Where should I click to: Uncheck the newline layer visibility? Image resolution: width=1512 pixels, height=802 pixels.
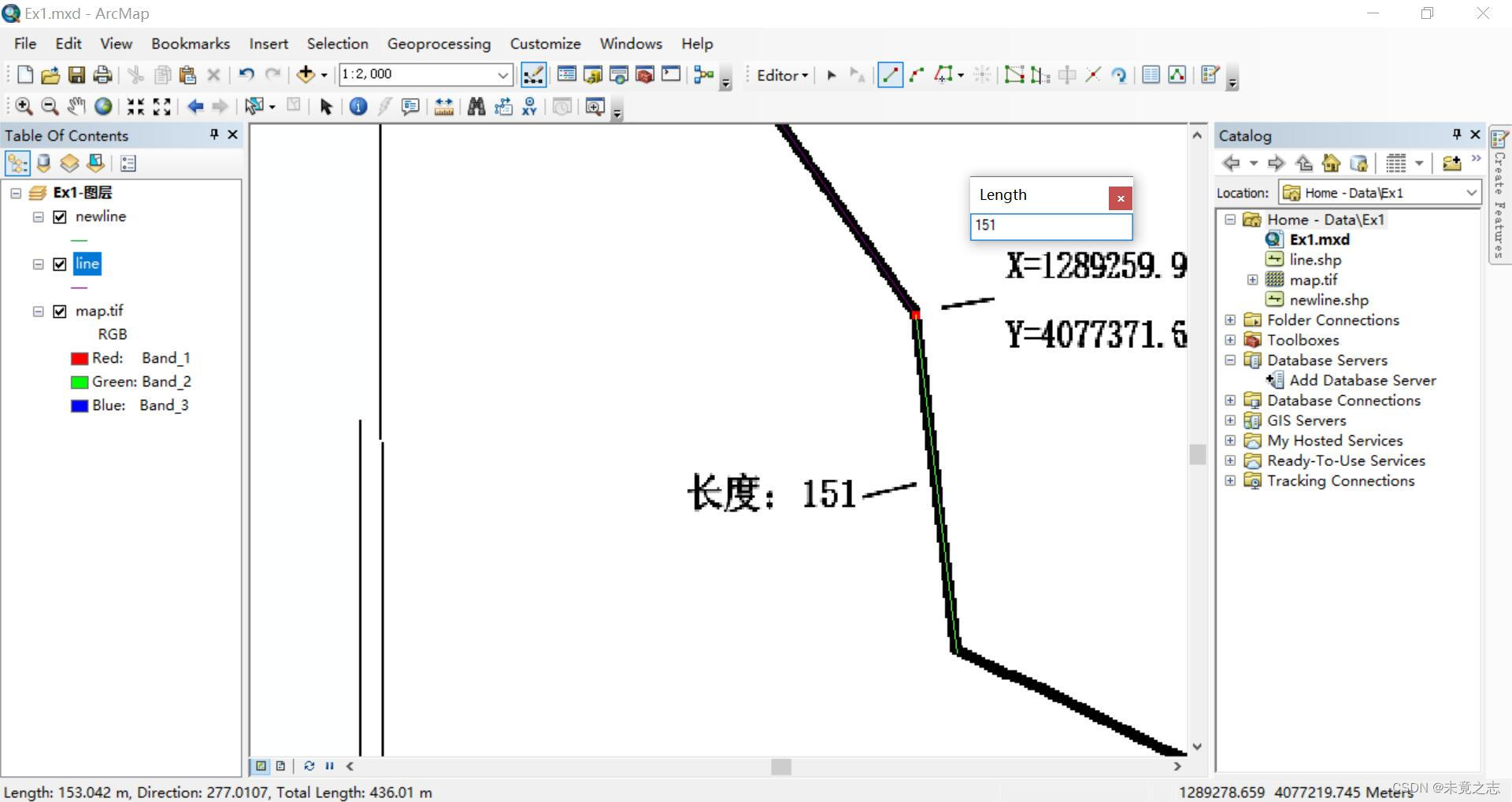pyautogui.click(x=59, y=217)
